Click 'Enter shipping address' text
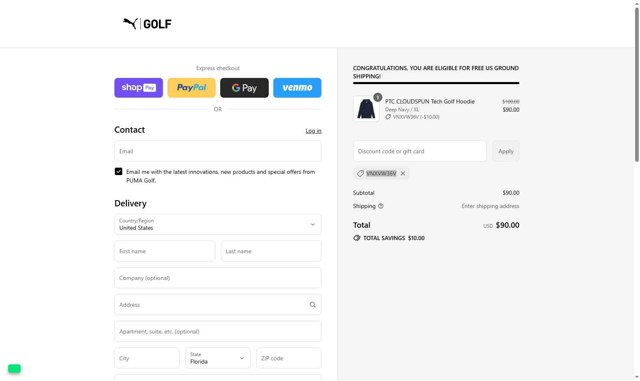Viewport: 640px width, 381px height. pyautogui.click(x=490, y=206)
